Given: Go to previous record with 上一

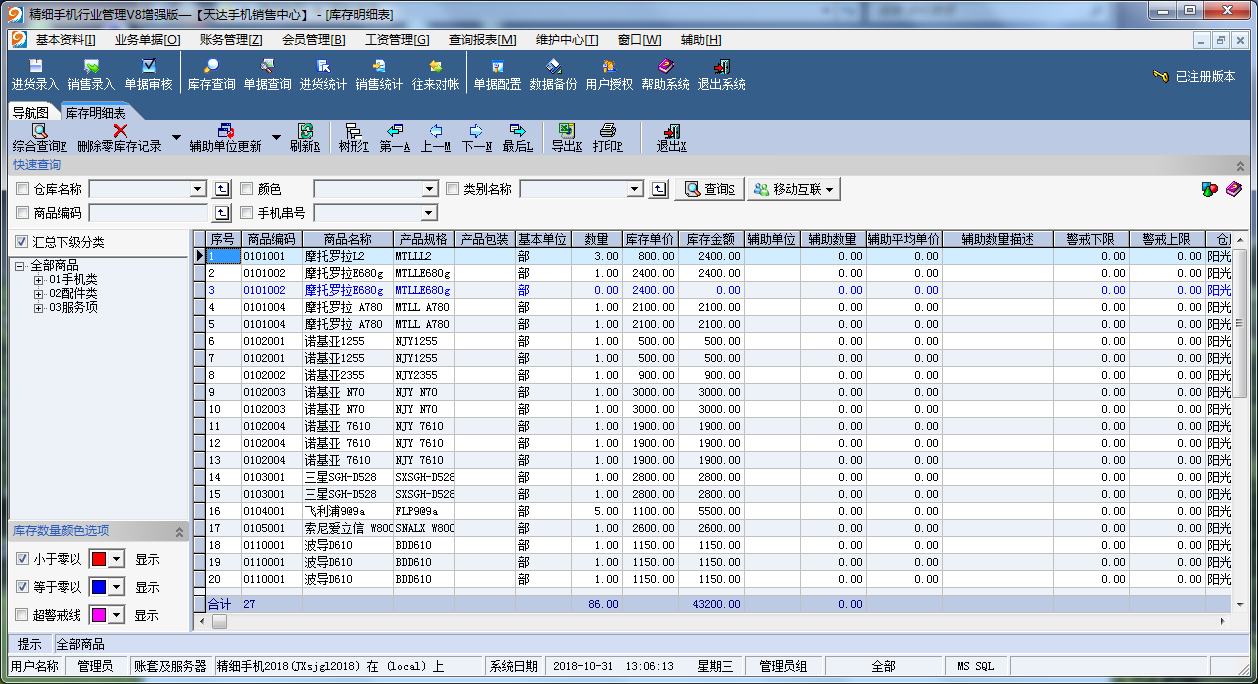Looking at the screenshot, I should click(x=435, y=138).
